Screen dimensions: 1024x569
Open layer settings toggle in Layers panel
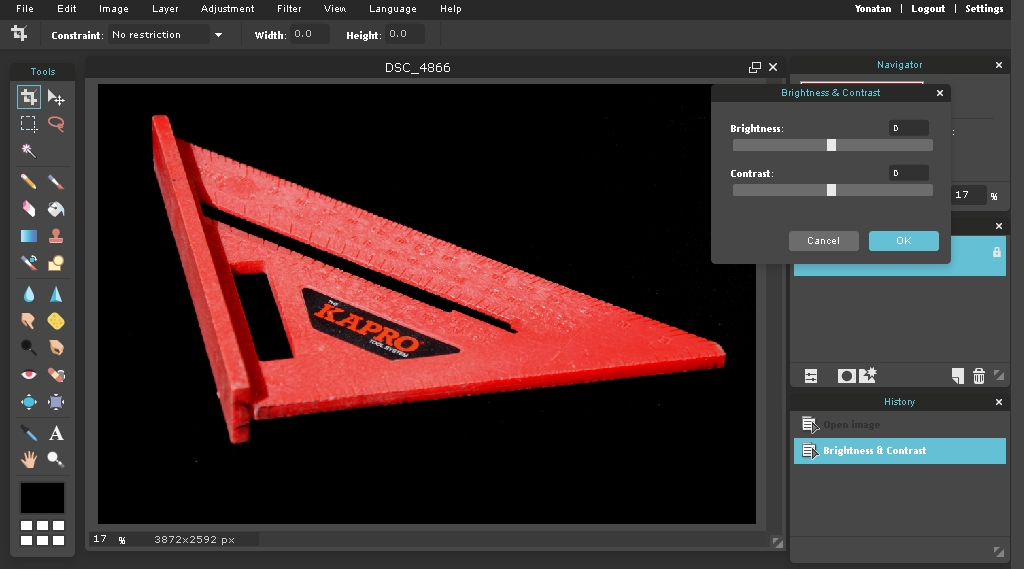tap(811, 376)
